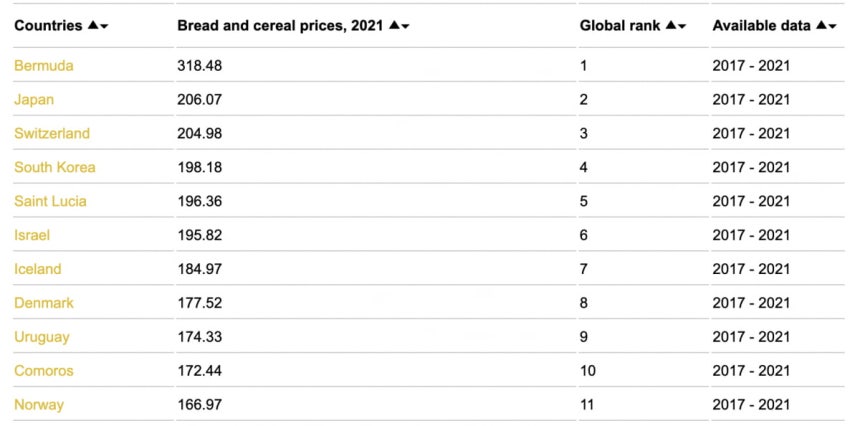Image resolution: width=860 pixels, height=426 pixels.
Task: Sort ascending by Global rank arrow
Action: tap(671, 25)
